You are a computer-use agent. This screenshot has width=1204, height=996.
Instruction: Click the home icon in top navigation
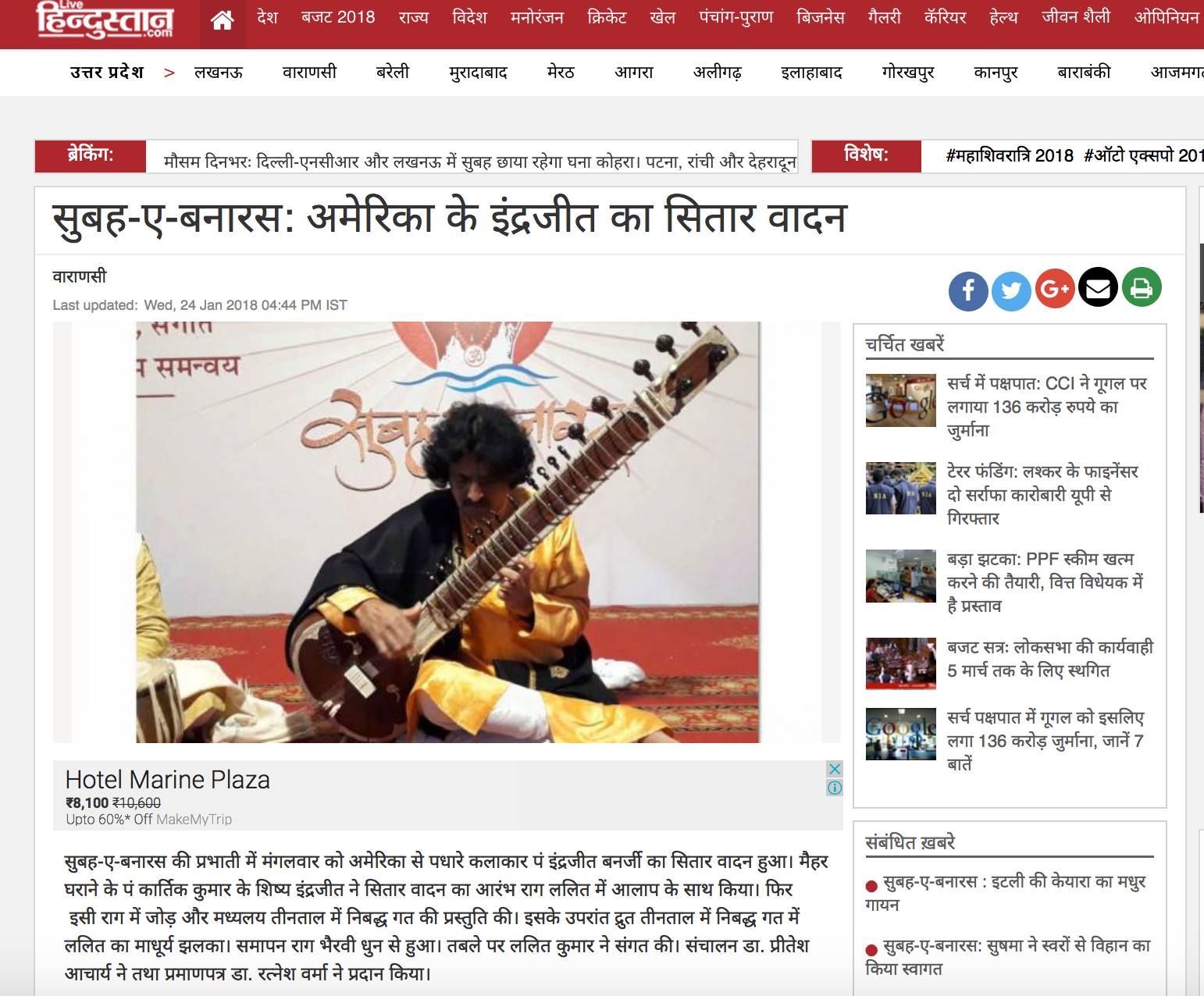(223, 21)
